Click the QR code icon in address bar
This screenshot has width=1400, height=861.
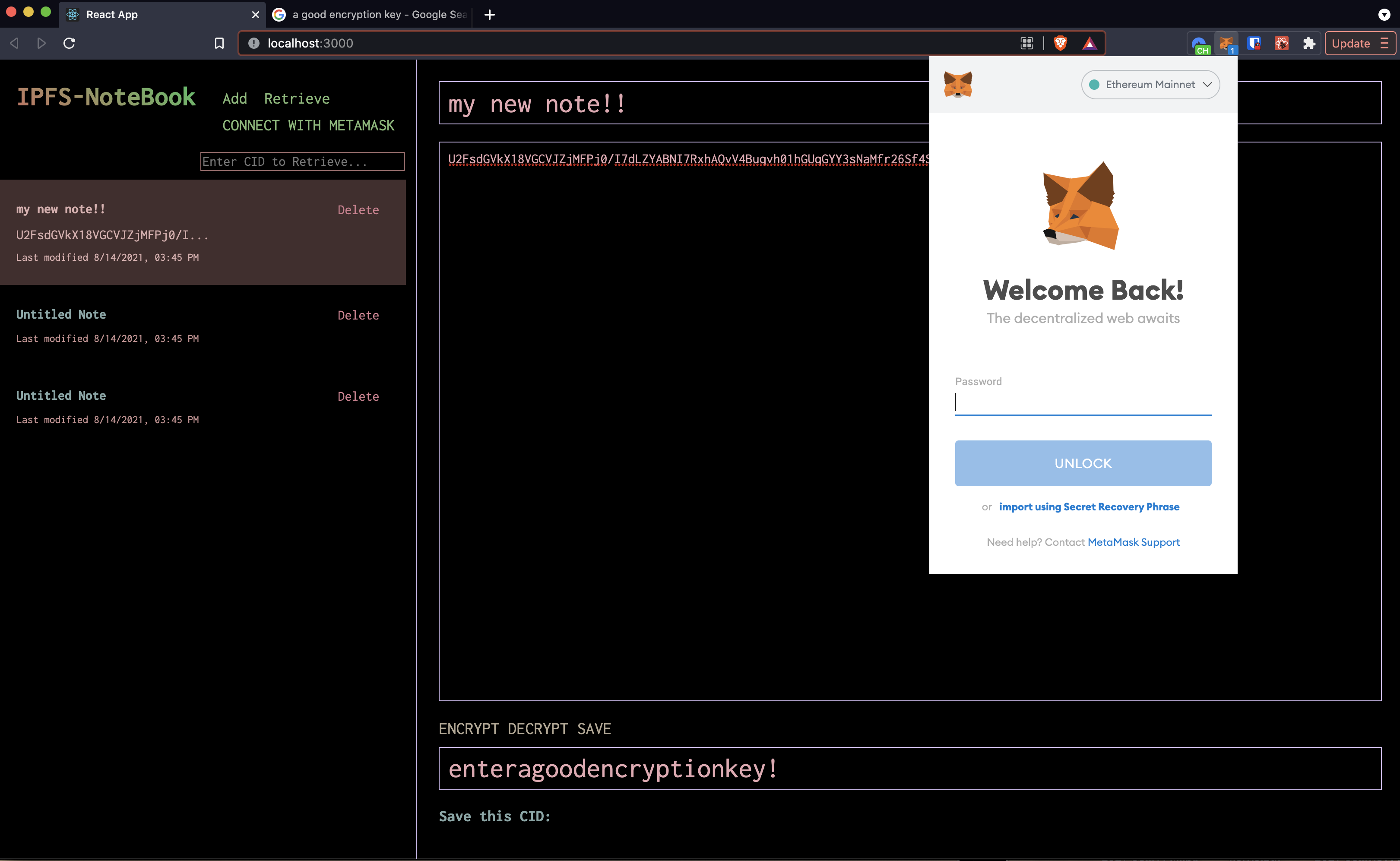click(1026, 43)
